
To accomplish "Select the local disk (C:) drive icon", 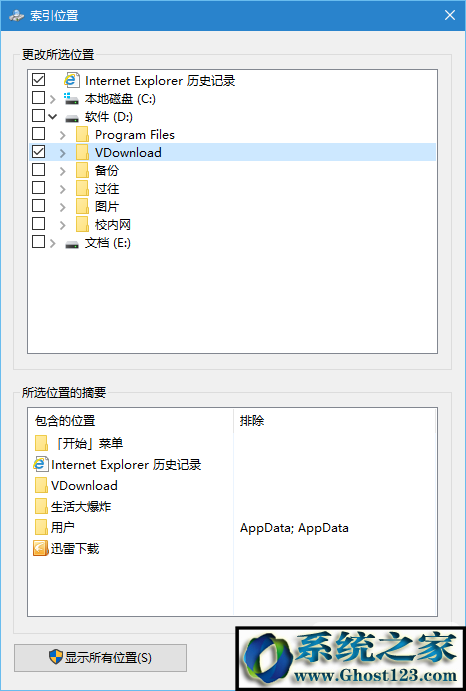I will tap(71, 98).
